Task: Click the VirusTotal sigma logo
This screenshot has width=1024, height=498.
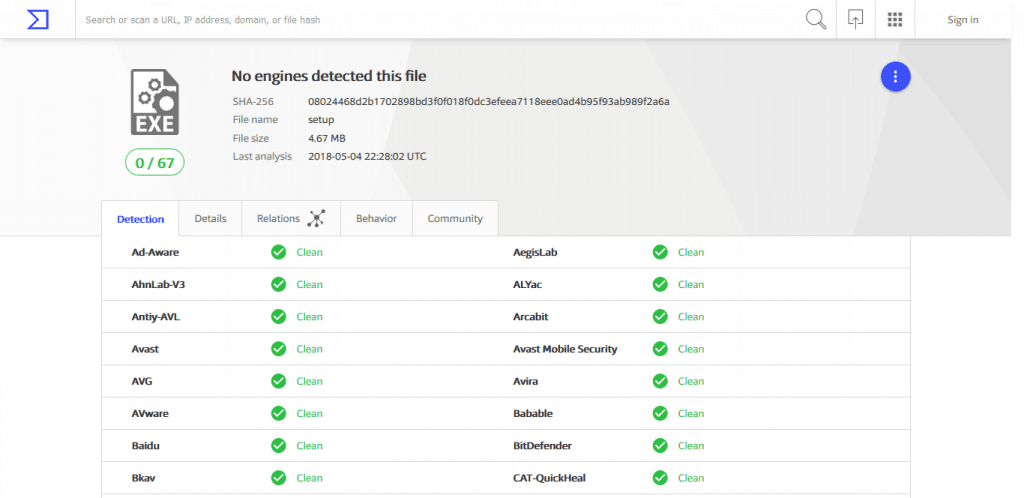Action: click(38, 20)
